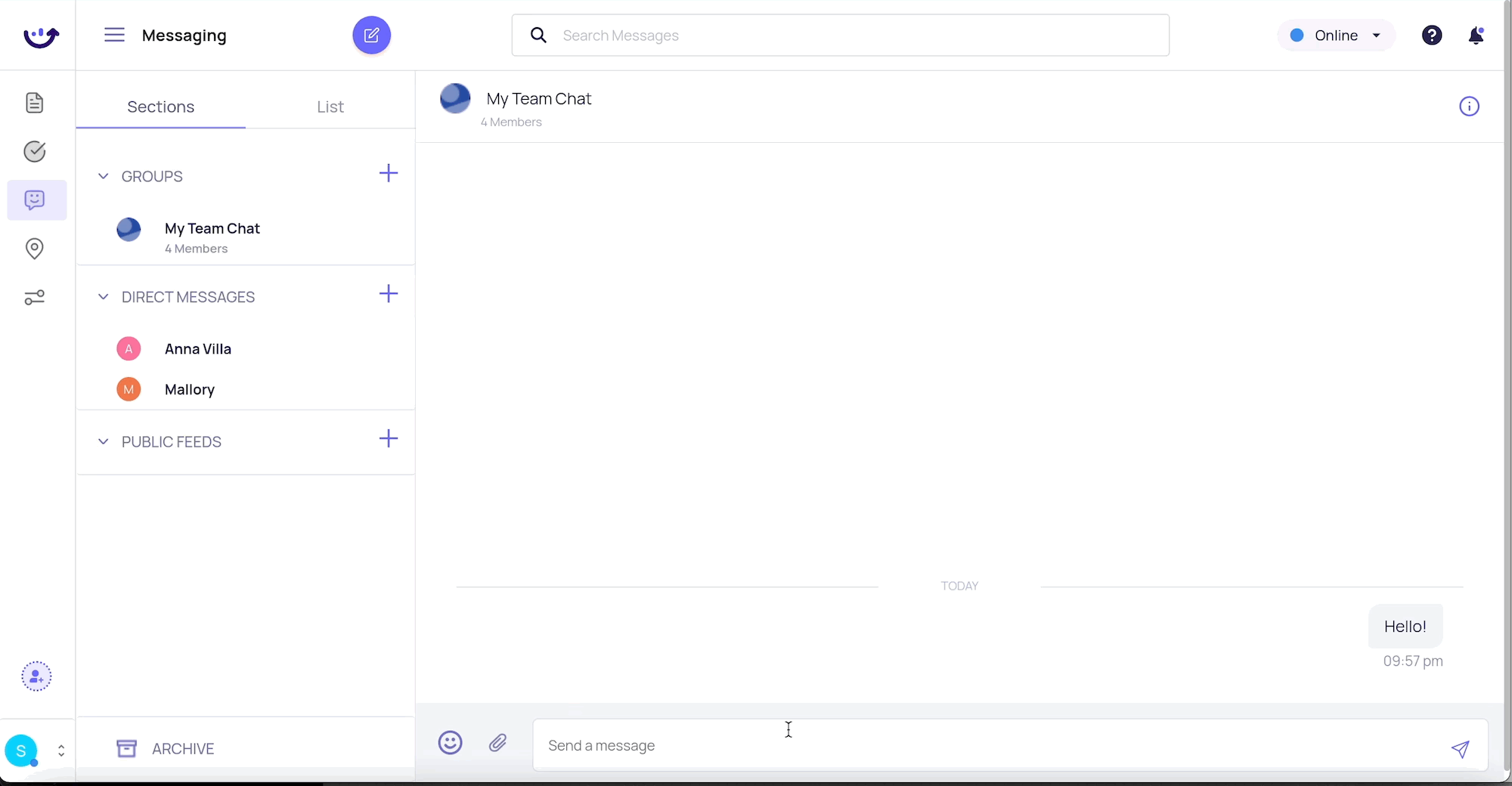Switch to the Sections tab
1512x786 pixels.
pos(161,107)
